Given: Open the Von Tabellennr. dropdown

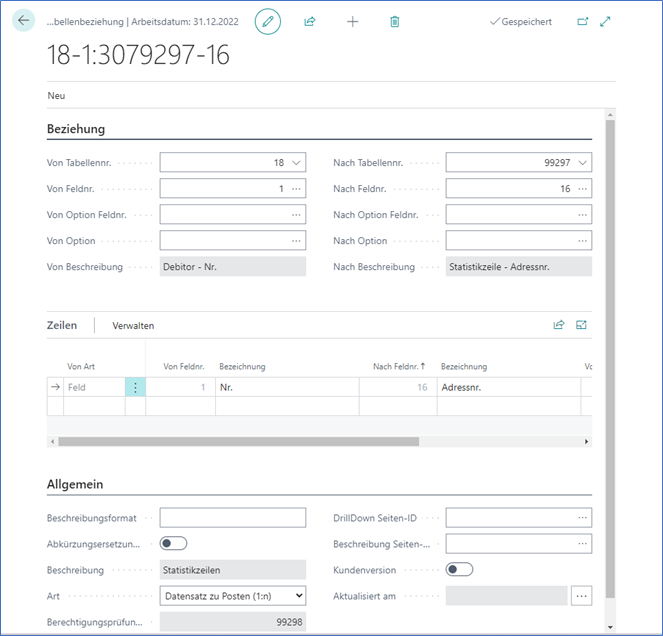Looking at the screenshot, I should pos(296,162).
